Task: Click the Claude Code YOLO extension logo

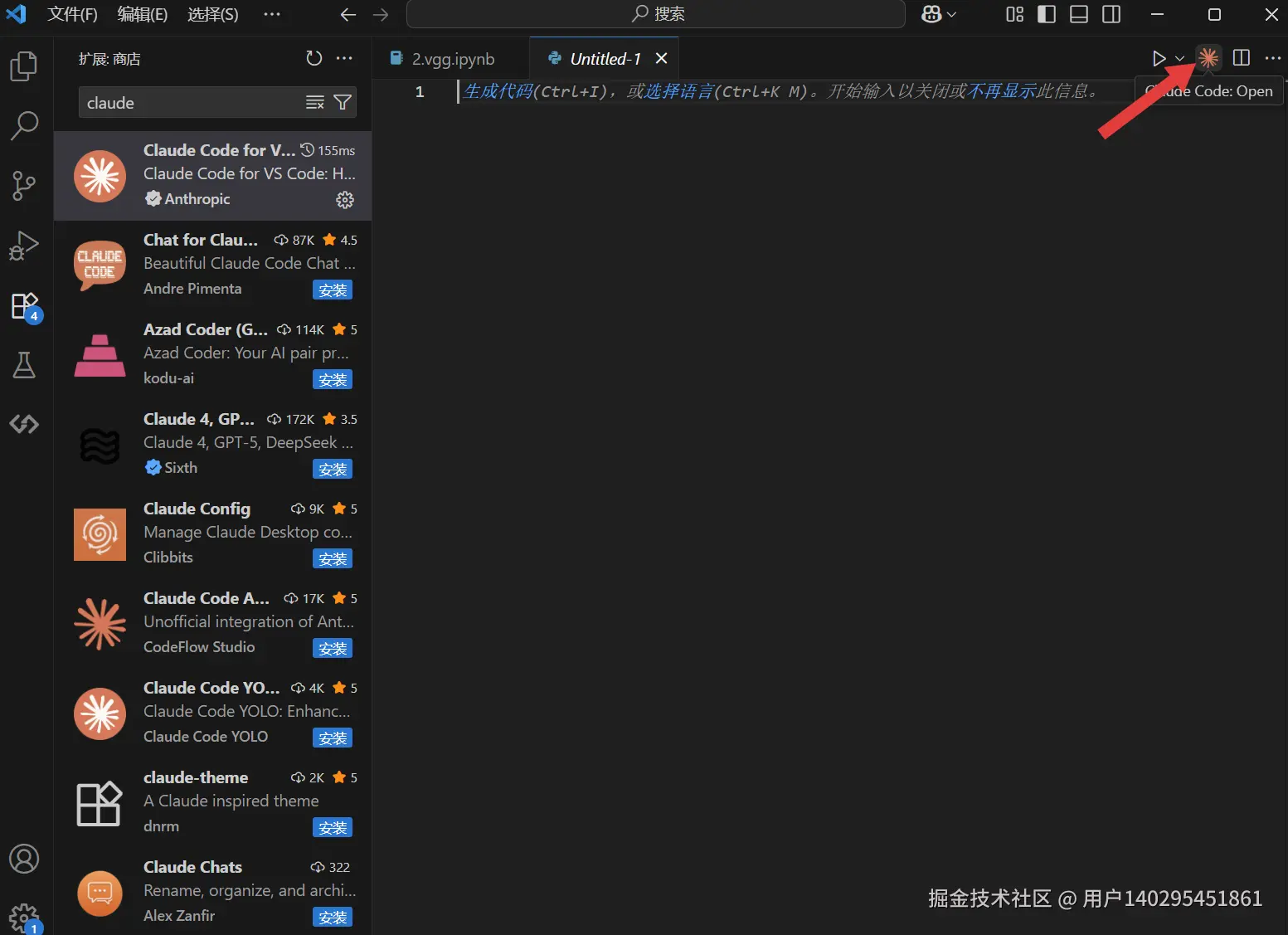Action: (x=100, y=713)
